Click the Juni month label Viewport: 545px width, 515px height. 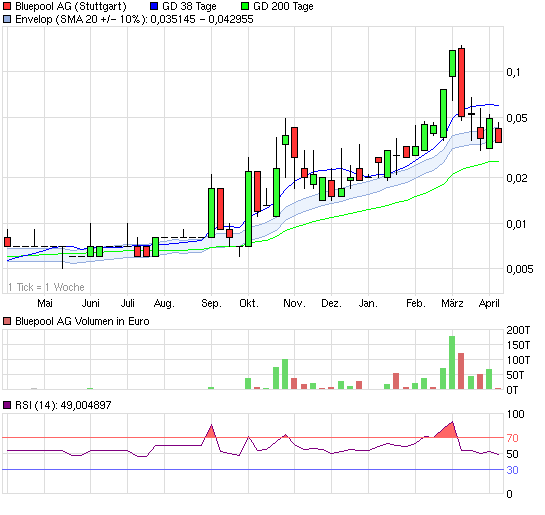[90, 303]
